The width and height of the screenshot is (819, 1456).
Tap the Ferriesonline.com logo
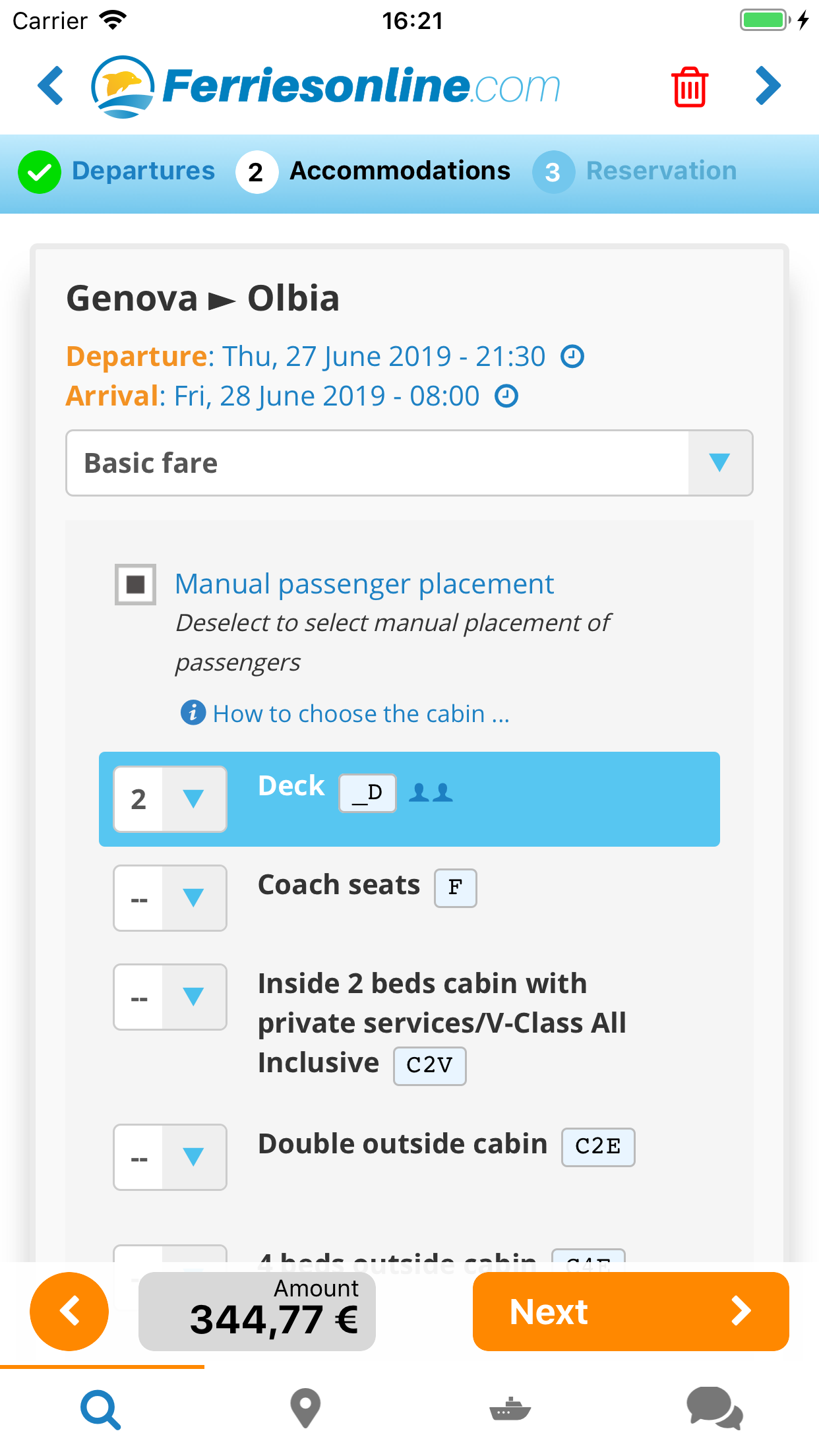325,87
